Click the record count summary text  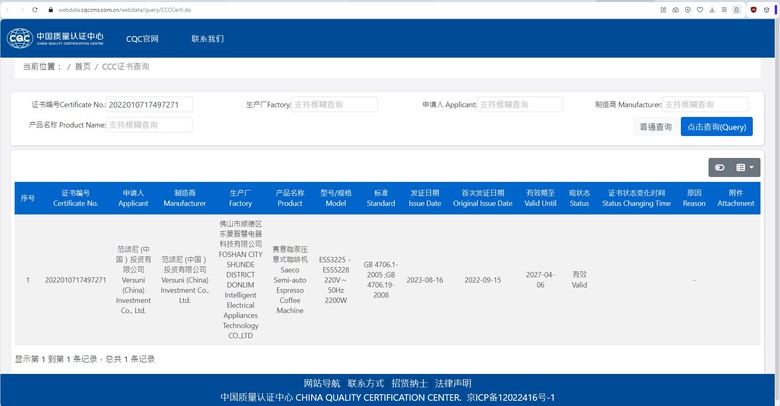point(85,359)
